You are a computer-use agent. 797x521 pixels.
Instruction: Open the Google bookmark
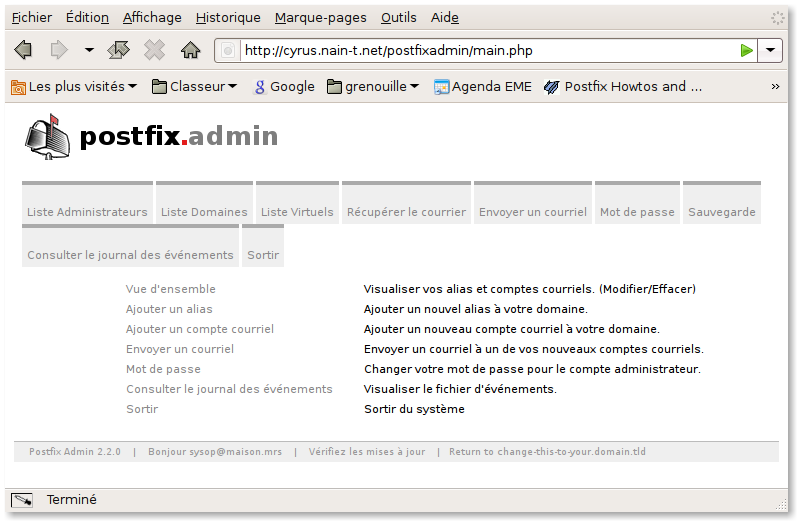pos(284,87)
